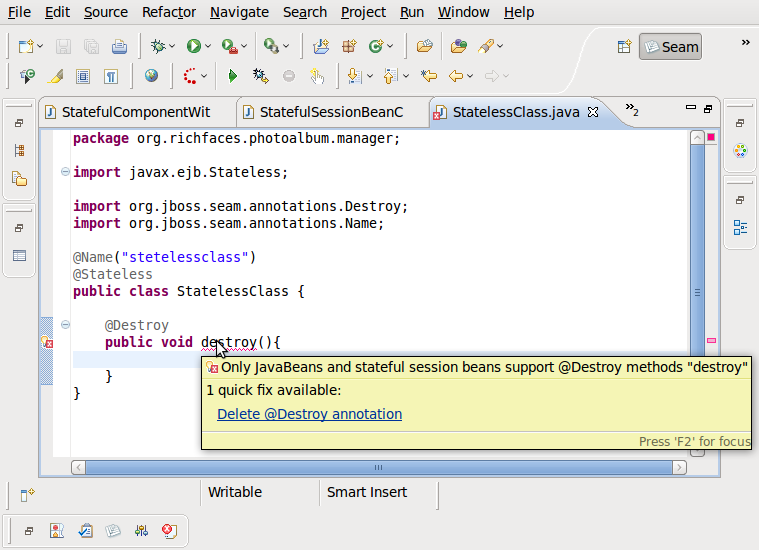
Task: Click the Last Edit Location arrow icon
Action: pyautogui.click(x=429, y=76)
